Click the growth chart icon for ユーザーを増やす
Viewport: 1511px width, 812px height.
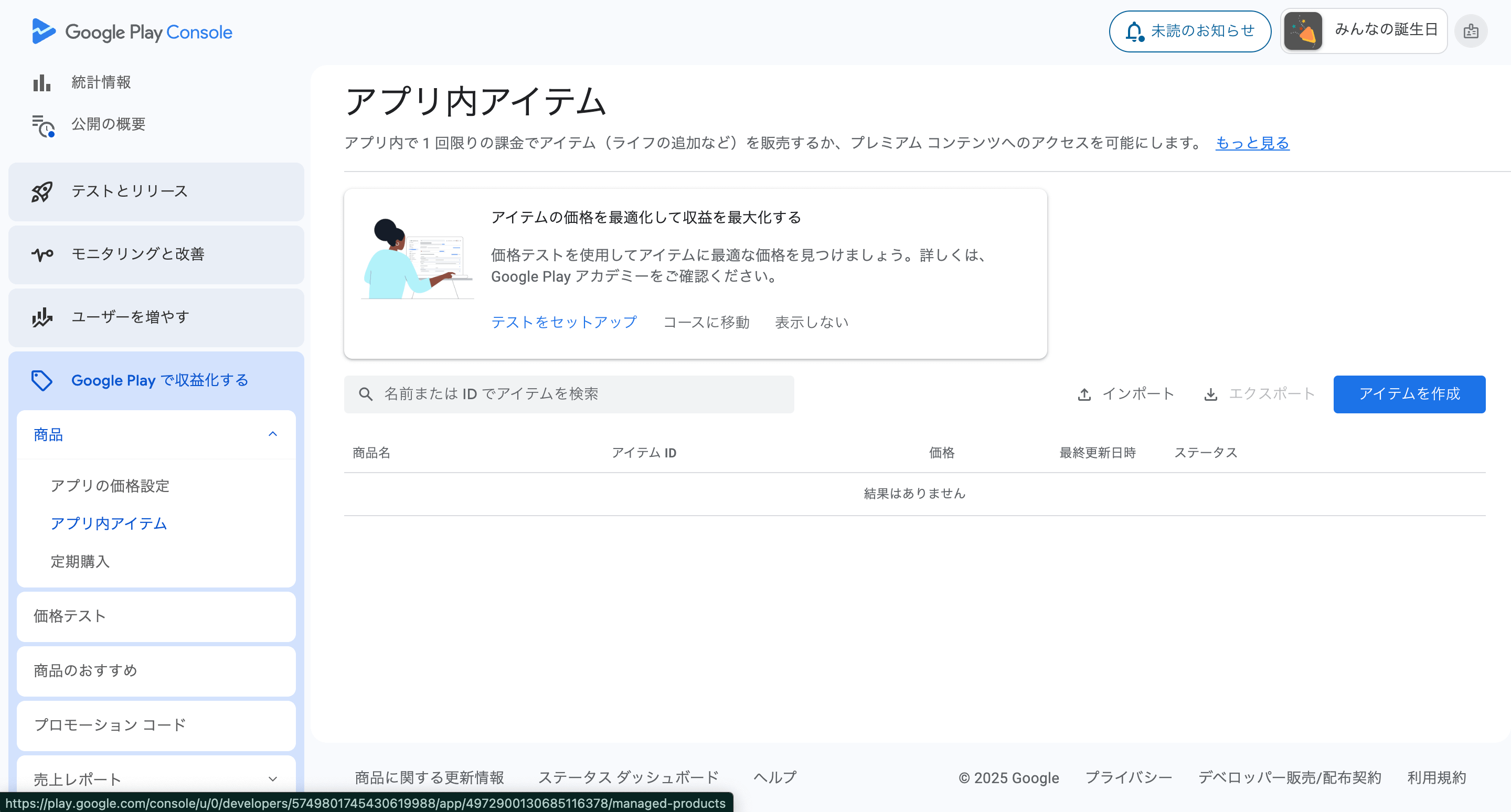tap(42, 317)
